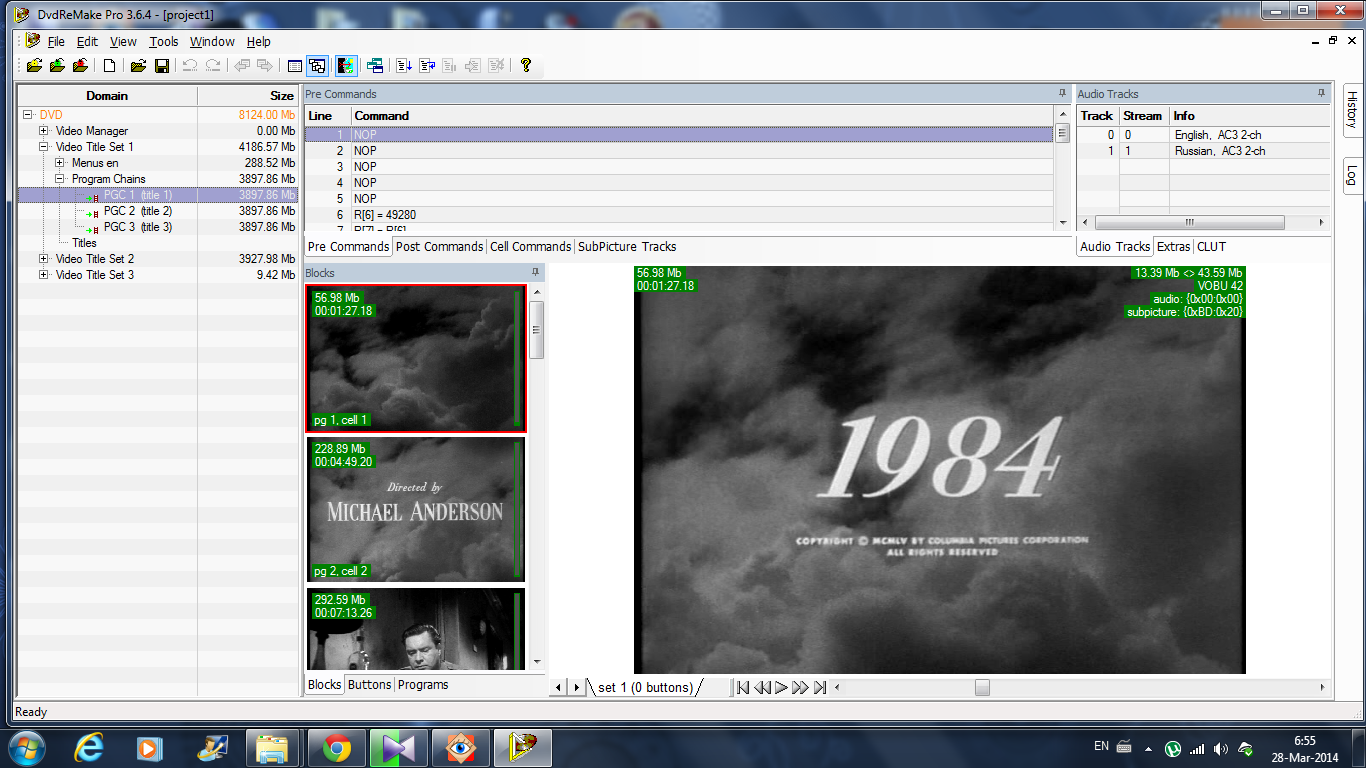
Task: Save the project using floppy disk icon
Action: (161, 66)
